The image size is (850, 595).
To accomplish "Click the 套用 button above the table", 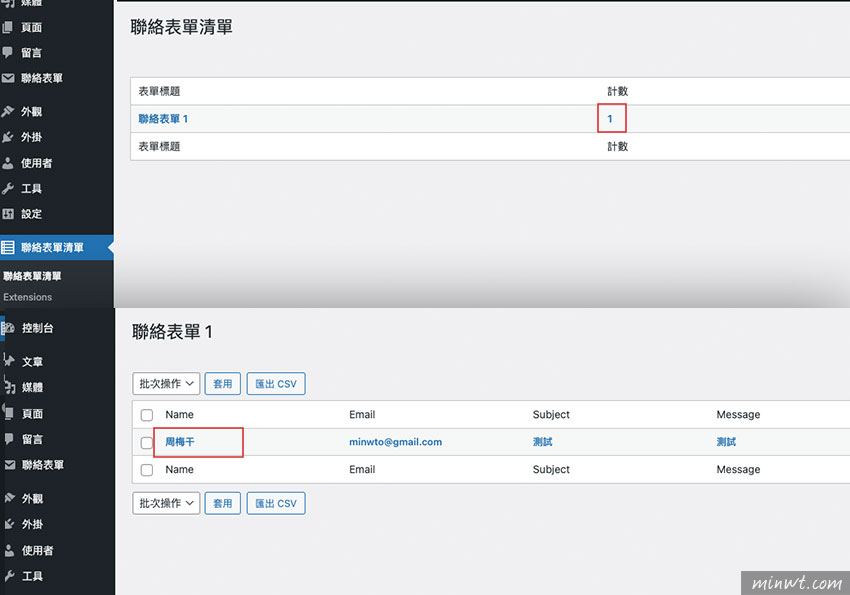I will coord(223,384).
